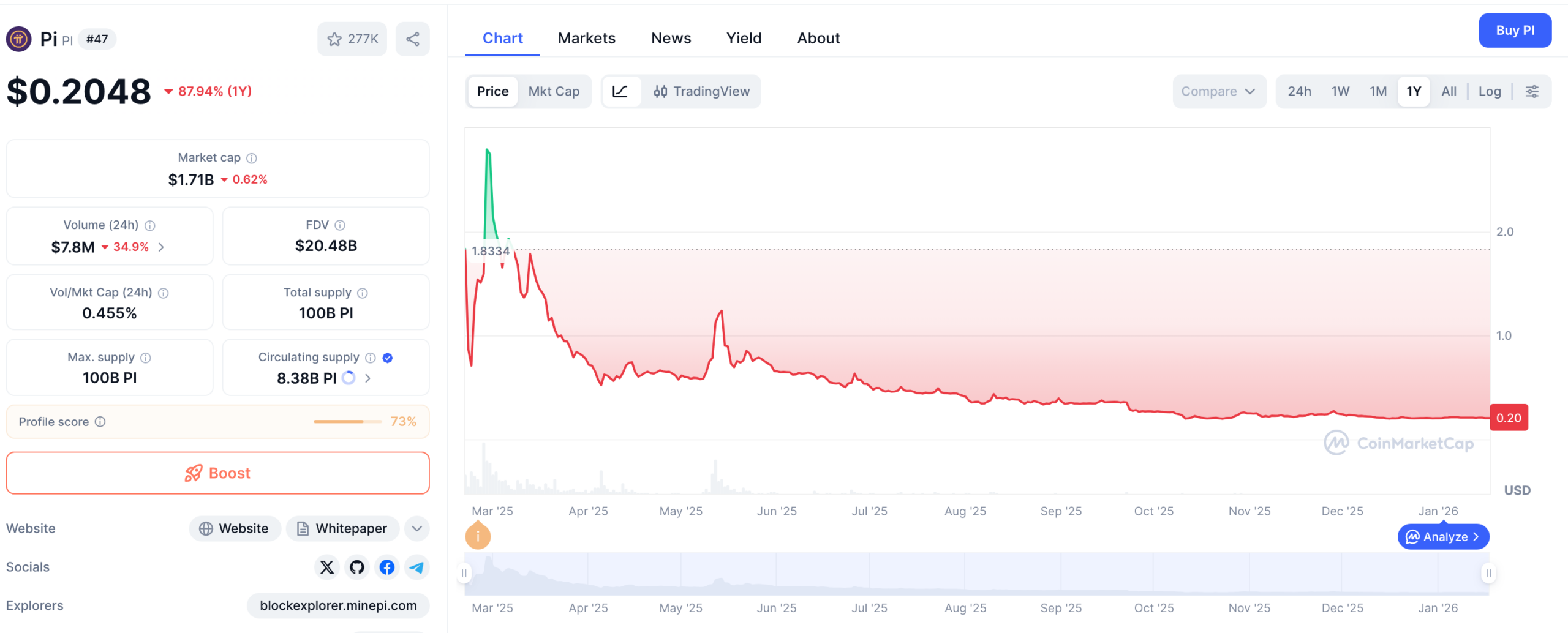The image size is (1568, 633).
Task: Open chart settings sliders icon
Action: tap(1532, 91)
